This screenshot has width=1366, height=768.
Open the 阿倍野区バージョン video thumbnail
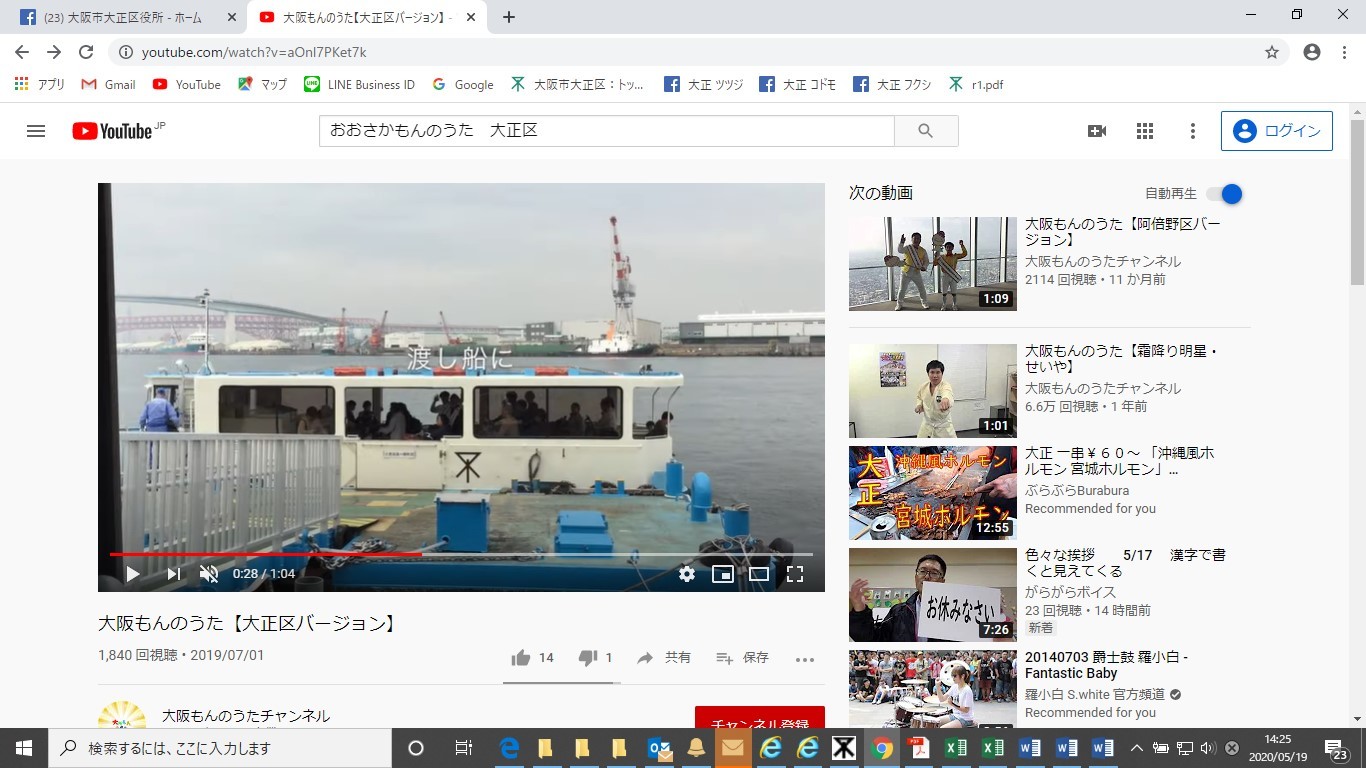(932, 263)
